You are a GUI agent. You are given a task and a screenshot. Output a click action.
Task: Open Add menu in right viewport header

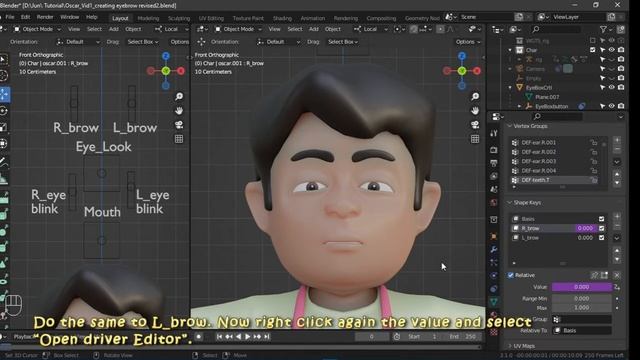[x=313, y=29]
